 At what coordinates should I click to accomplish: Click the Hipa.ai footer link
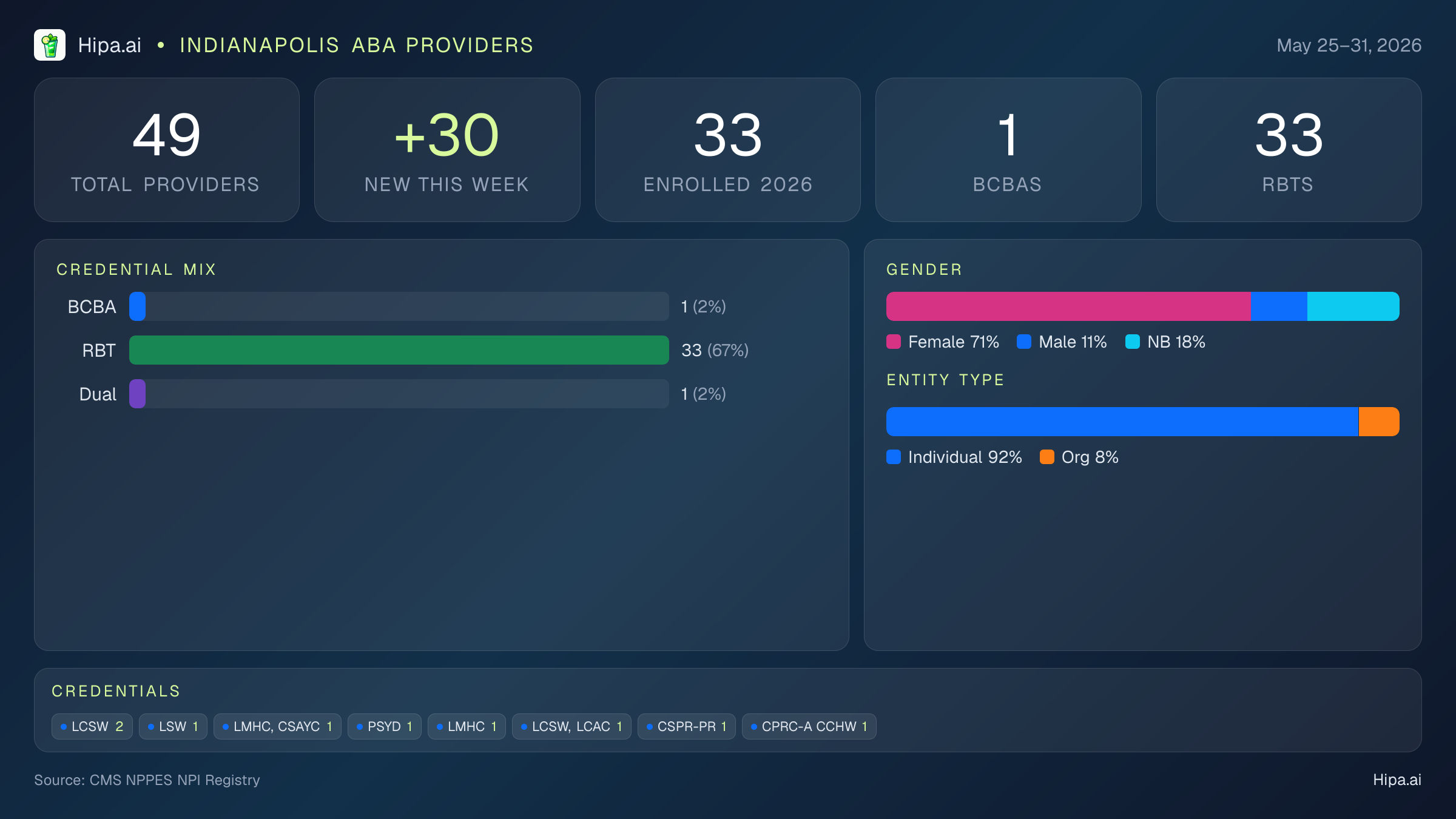[x=1397, y=780]
